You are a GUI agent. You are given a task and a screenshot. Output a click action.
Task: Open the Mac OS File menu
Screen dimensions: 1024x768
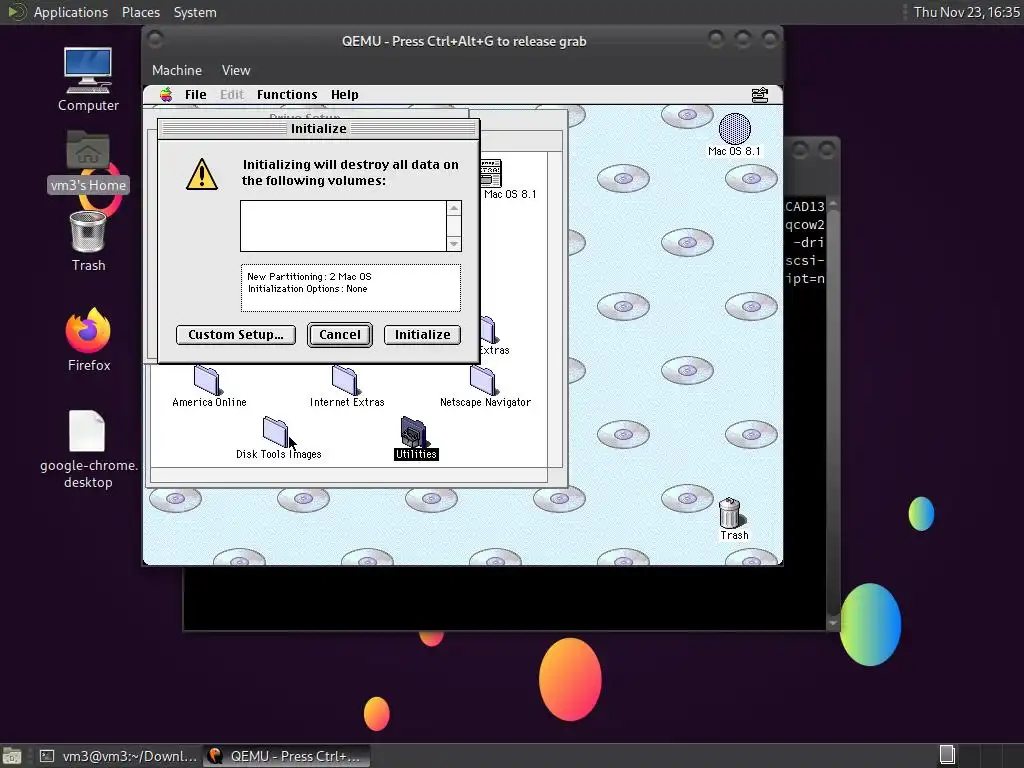point(195,95)
